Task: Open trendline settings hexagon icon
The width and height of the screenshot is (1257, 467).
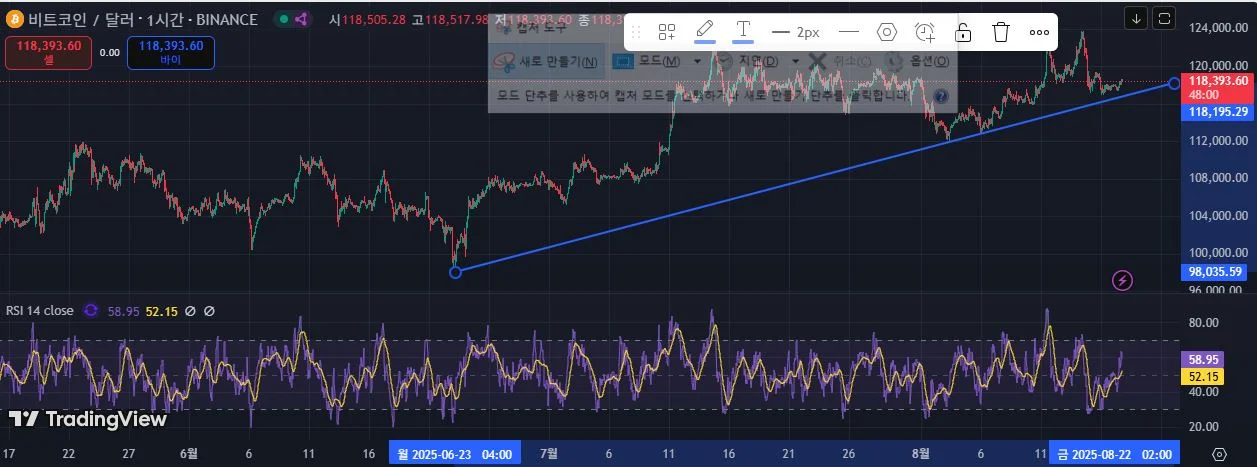Action: 887,32
